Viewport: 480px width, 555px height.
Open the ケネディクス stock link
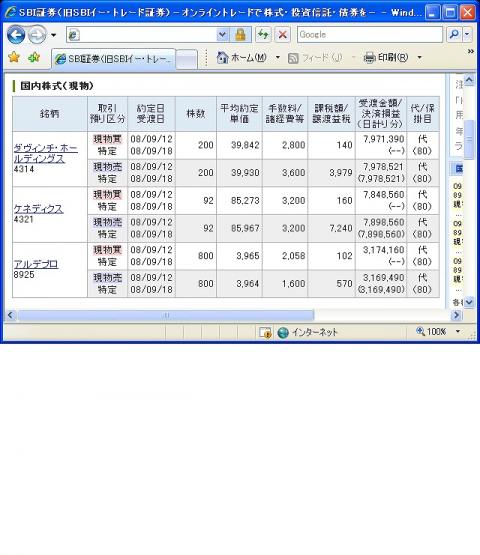coord(38,209)
